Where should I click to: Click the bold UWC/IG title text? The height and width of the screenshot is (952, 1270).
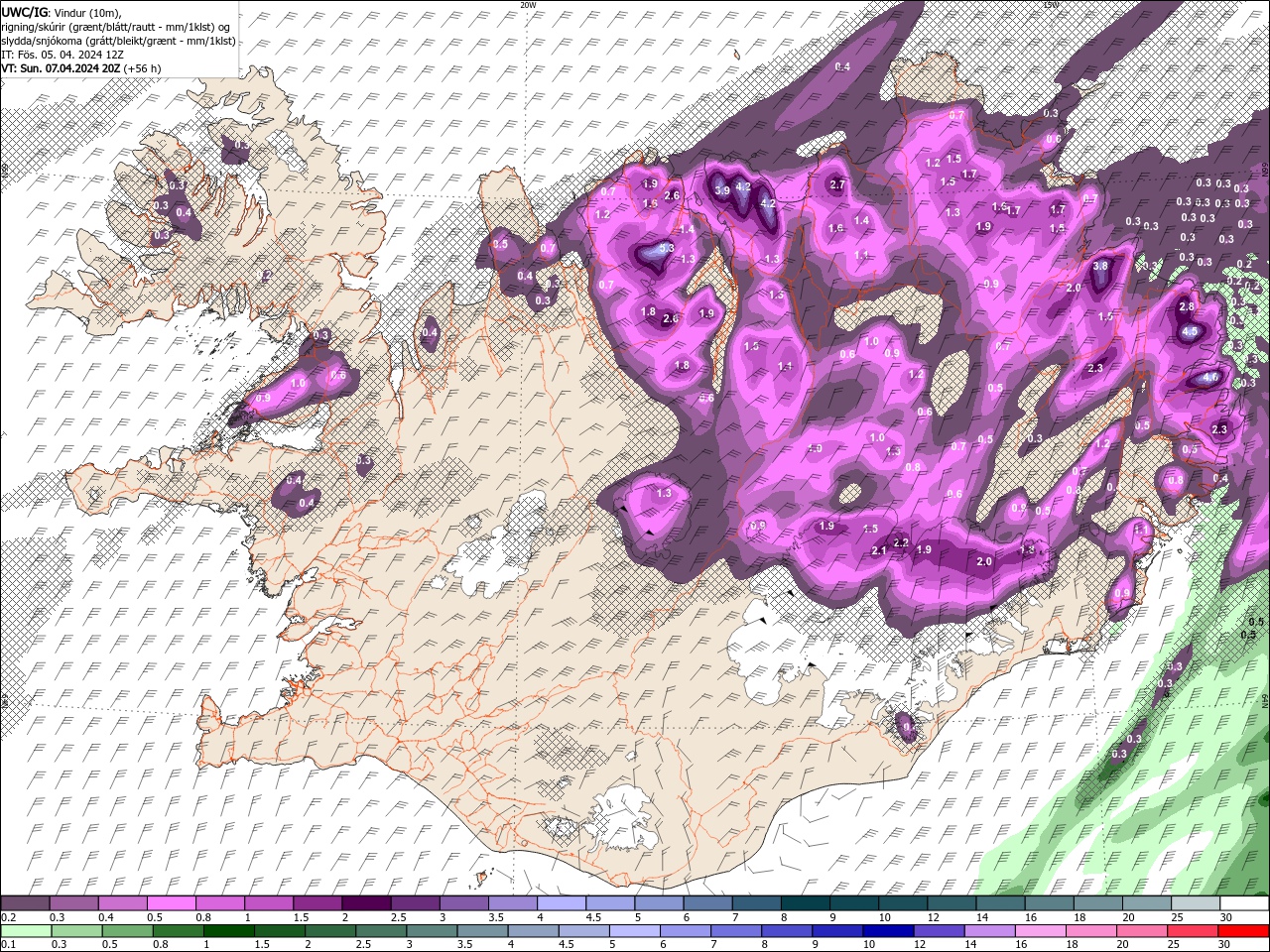25,11
